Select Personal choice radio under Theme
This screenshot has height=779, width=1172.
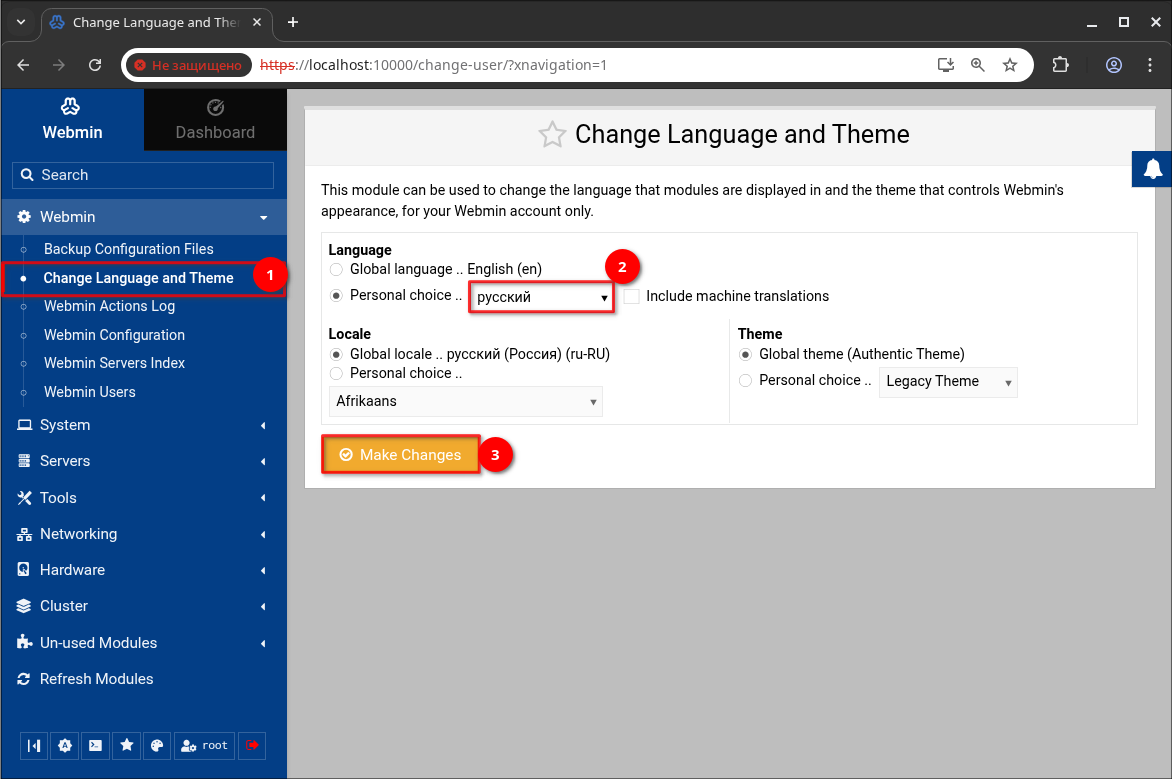coord(745,380)
